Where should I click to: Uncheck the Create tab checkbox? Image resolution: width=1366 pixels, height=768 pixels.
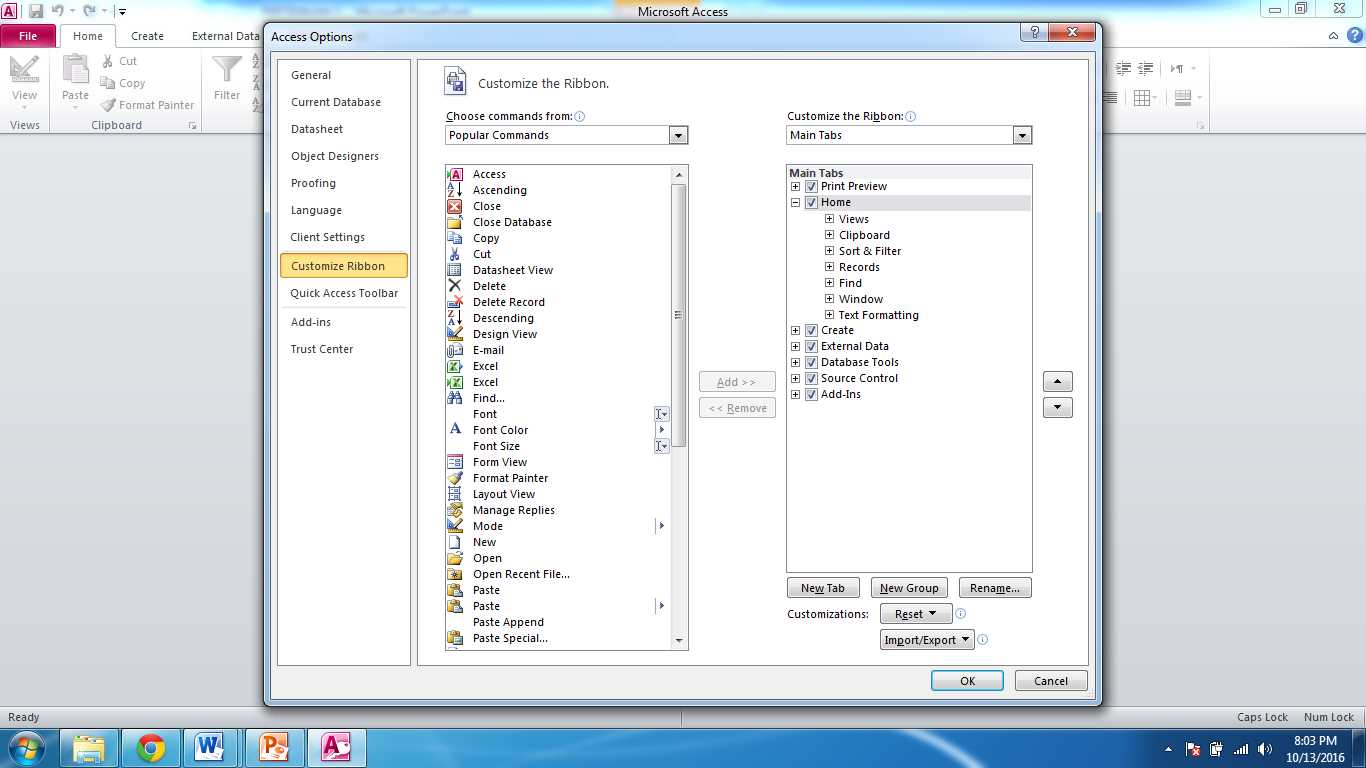point(811,331)
